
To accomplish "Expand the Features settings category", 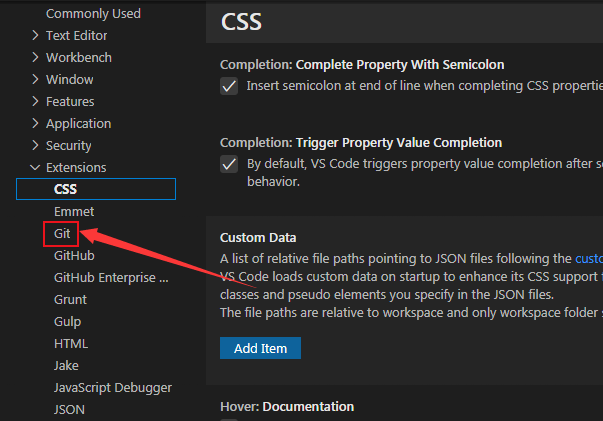I will click(70, 102).
